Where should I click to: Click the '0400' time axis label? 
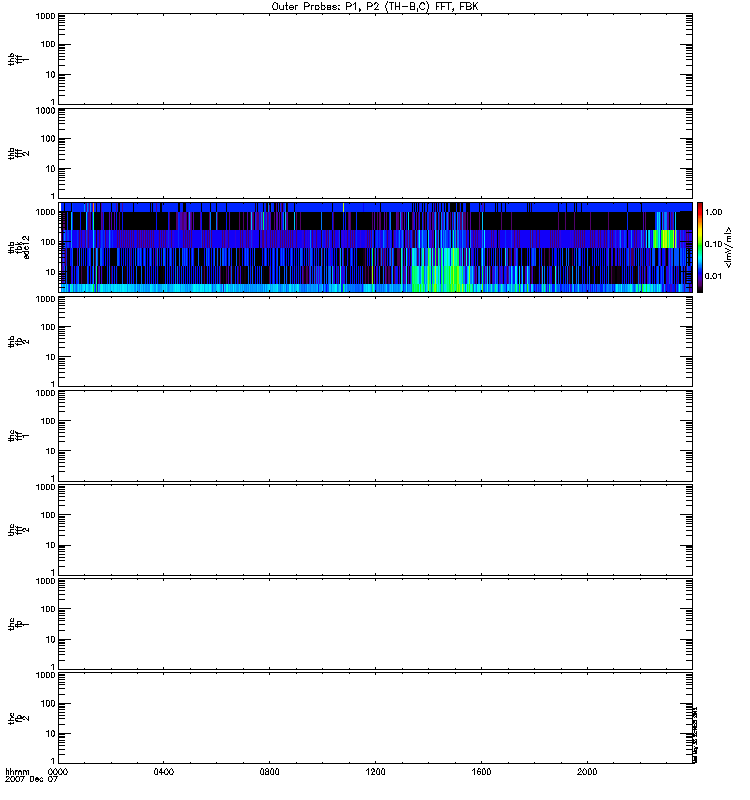[164, 772]
